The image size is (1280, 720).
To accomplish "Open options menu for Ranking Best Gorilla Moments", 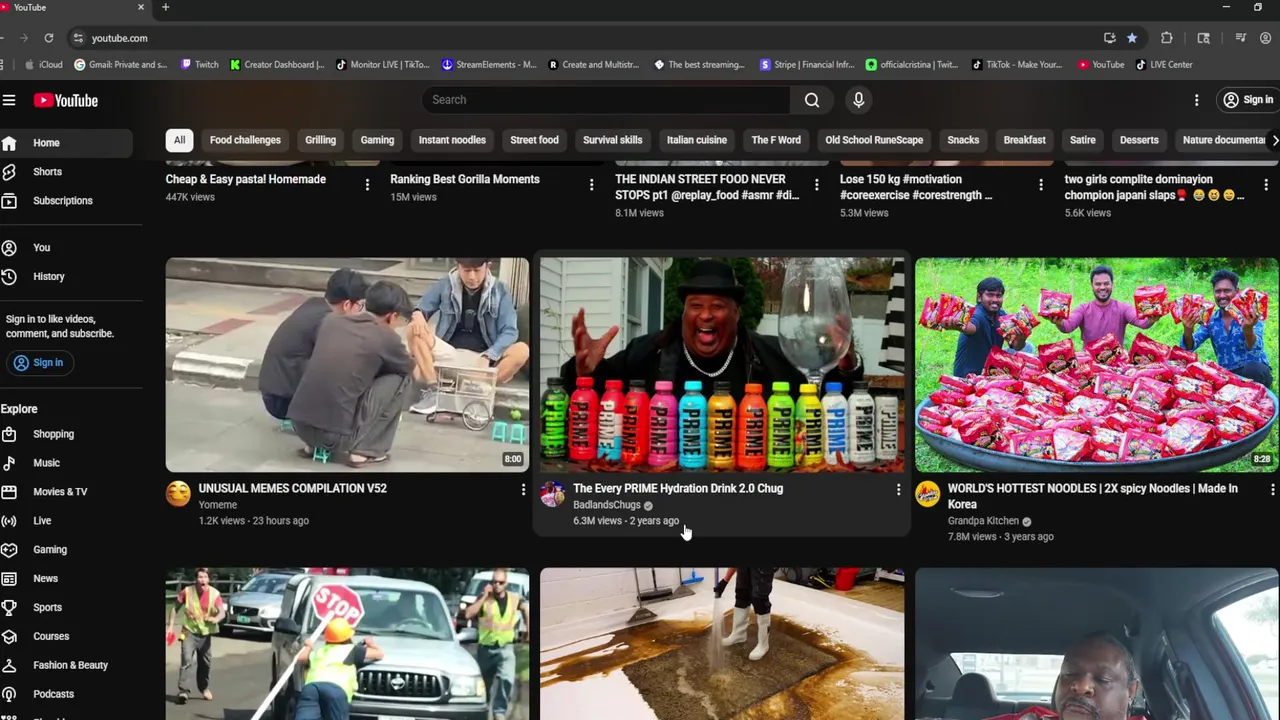I will point(591,184).
